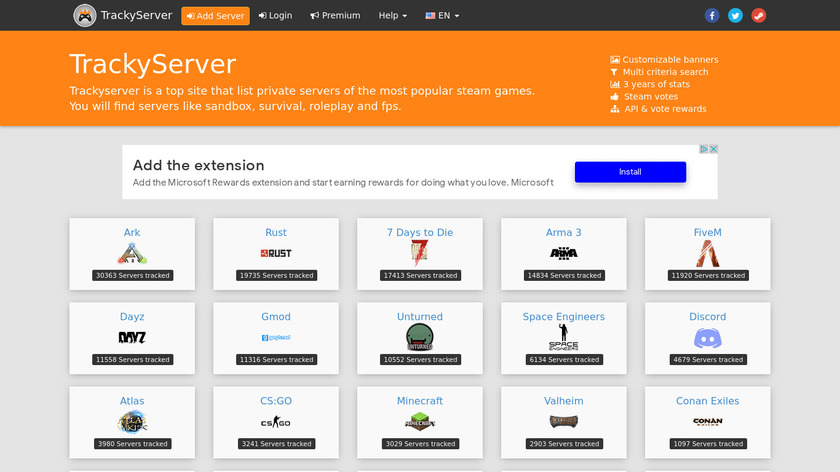Viewport: 840px width, 472px height.
Task: Click the 3029 Servers tracked badge
Action: tap(421, 444)
